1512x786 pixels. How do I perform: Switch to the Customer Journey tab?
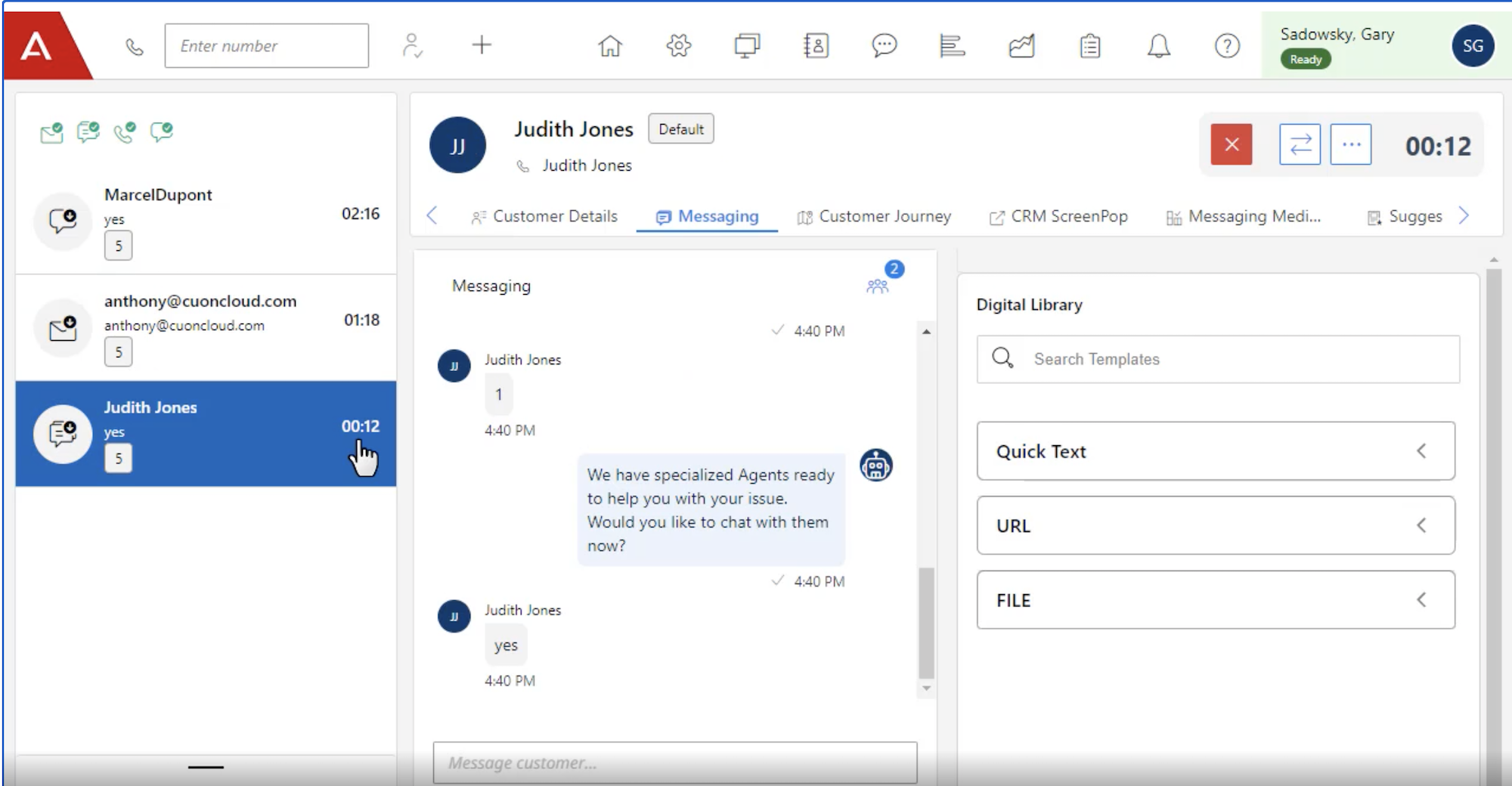(x=874, y=217)
